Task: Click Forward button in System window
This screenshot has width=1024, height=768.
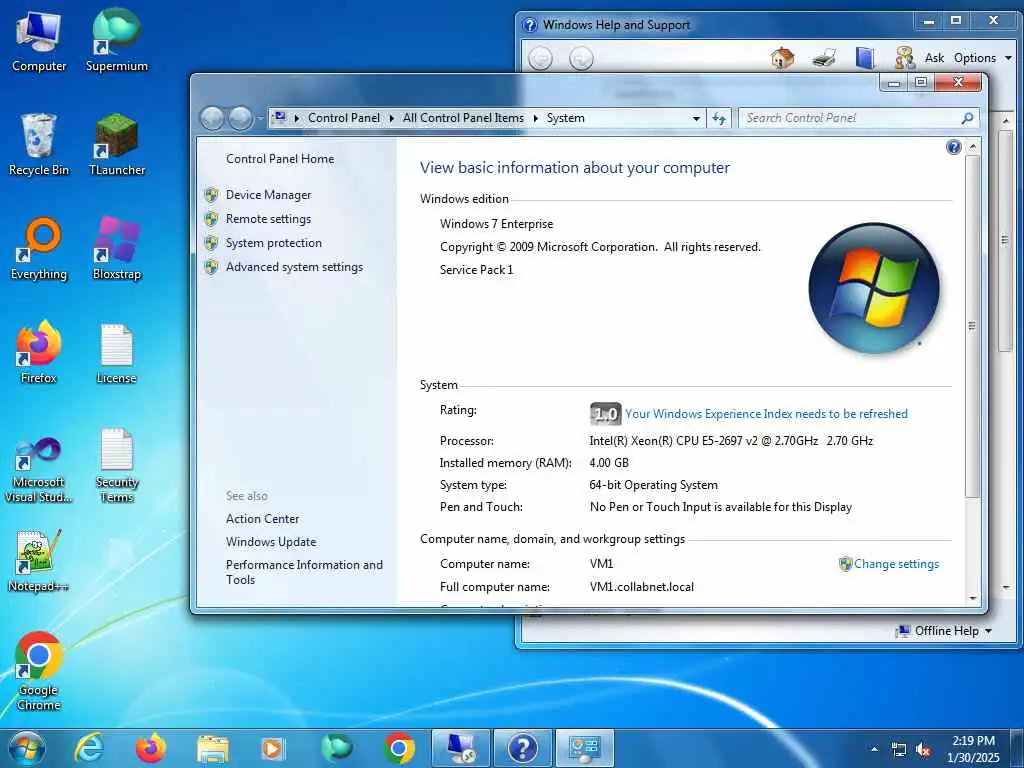Action: click(240, 118)
